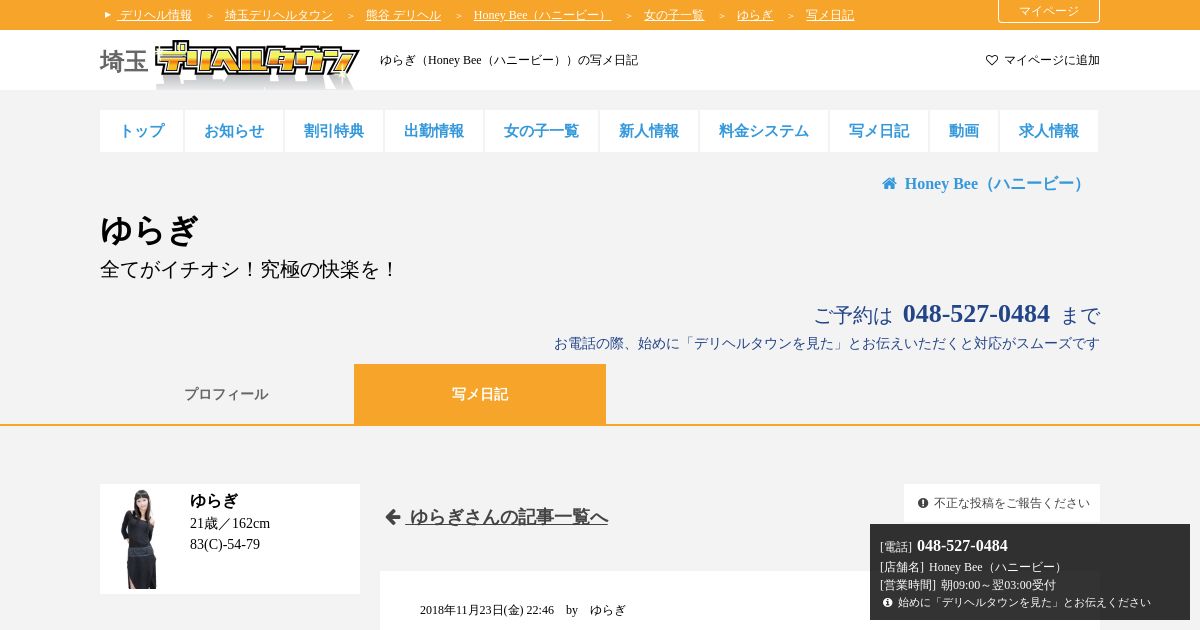The image size is (1200, 630).
Task: Click 不正な投稿をご報告ください button
Action: point(1002,503)
